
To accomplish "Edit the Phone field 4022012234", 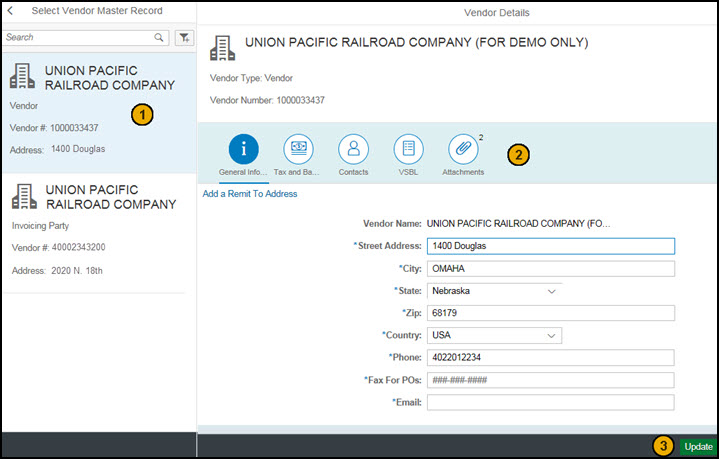I will 551,357.
